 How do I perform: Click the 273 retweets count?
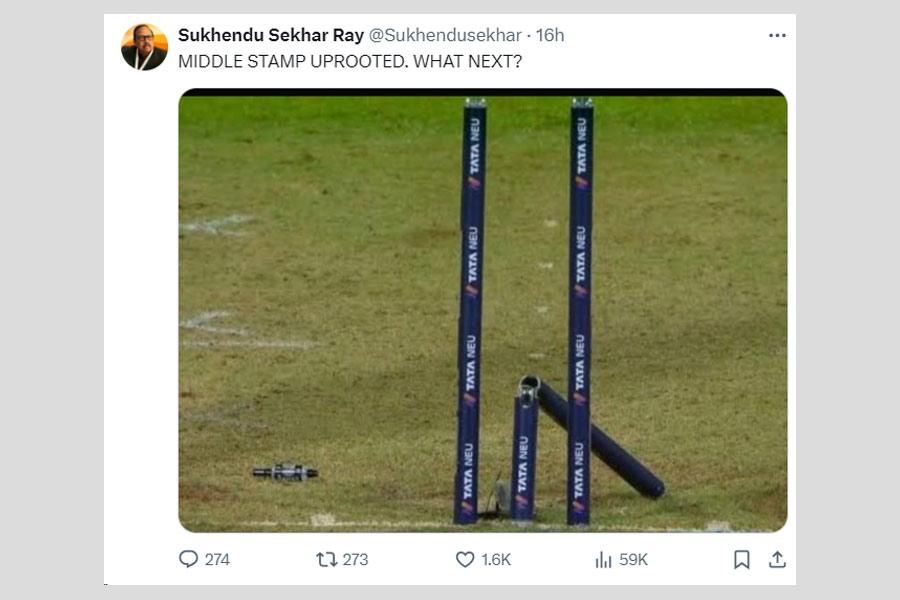click(x=355, y=560)
